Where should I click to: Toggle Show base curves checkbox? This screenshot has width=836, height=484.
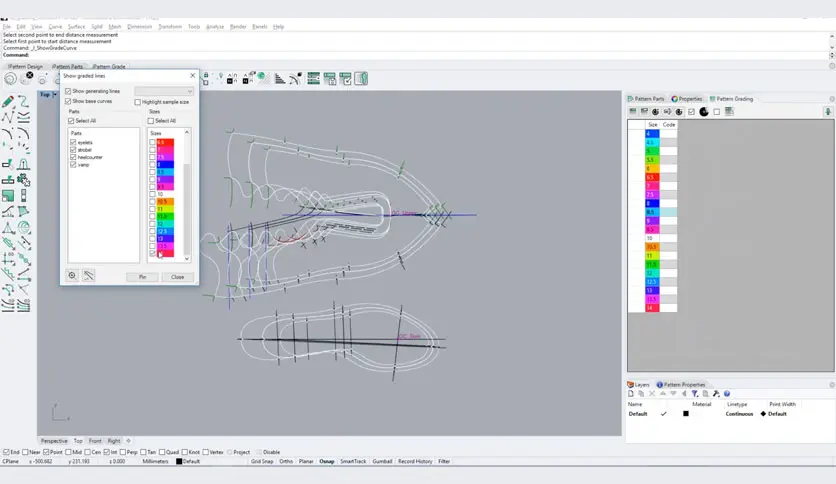point(68,101)
